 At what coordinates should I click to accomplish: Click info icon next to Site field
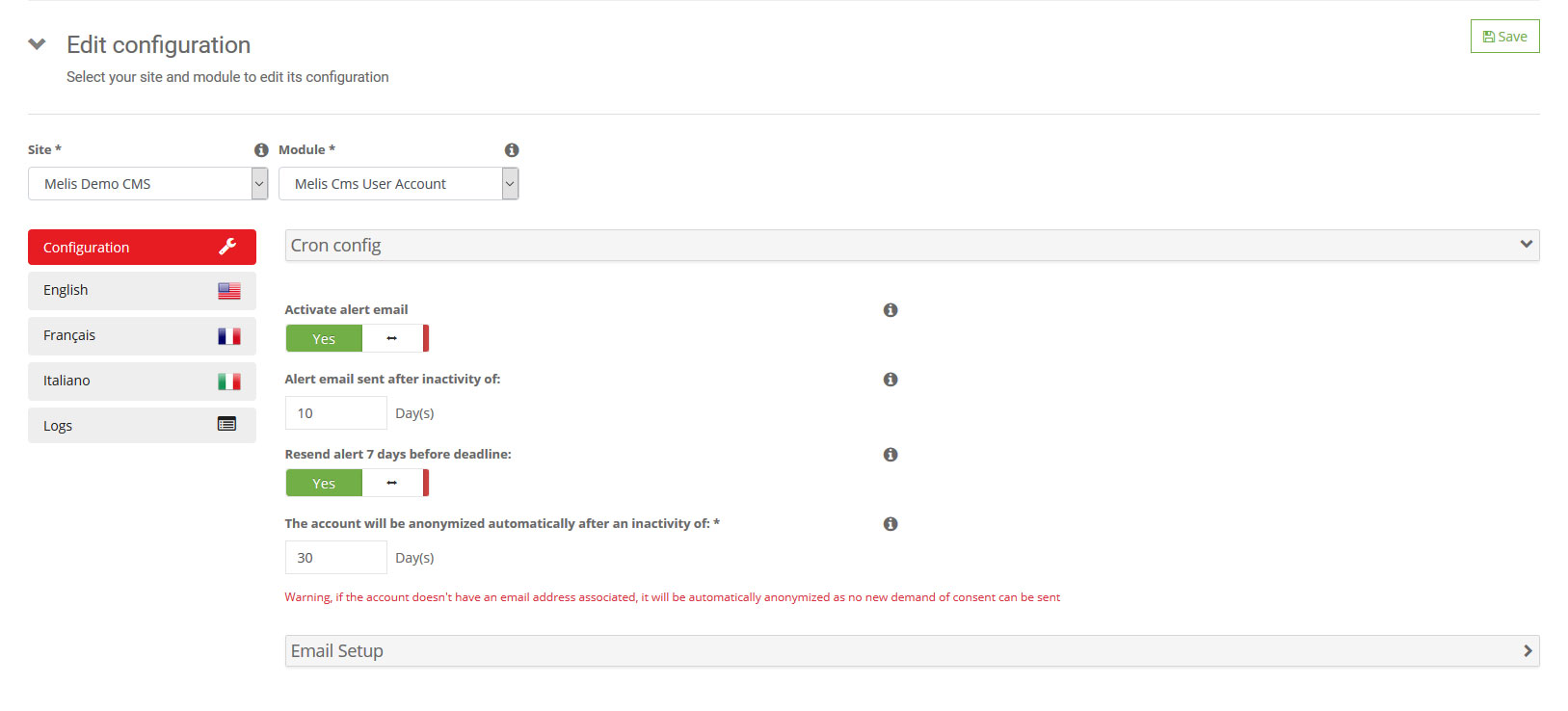[261, 150]
